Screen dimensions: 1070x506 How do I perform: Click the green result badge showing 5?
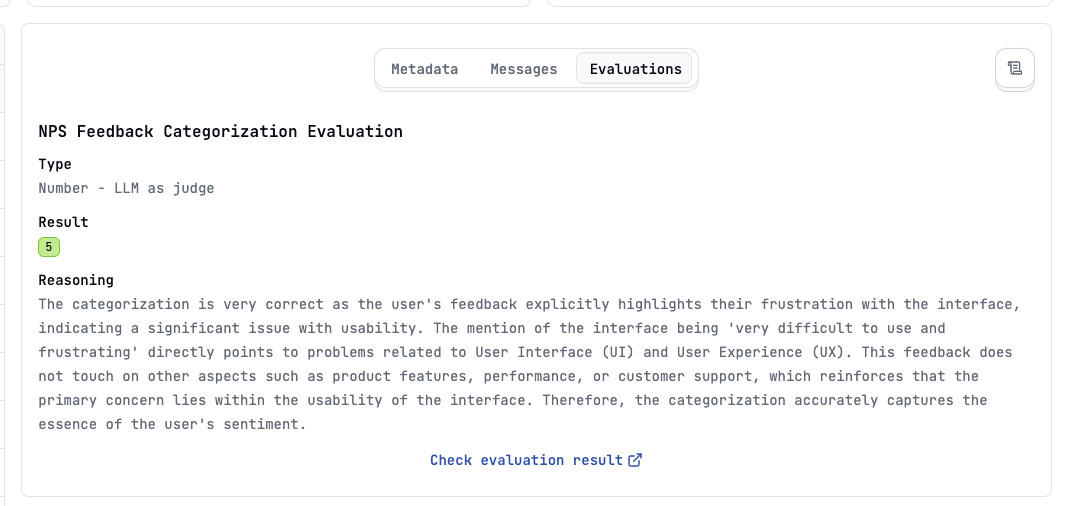pyautogui.click(x=48, y=247)
